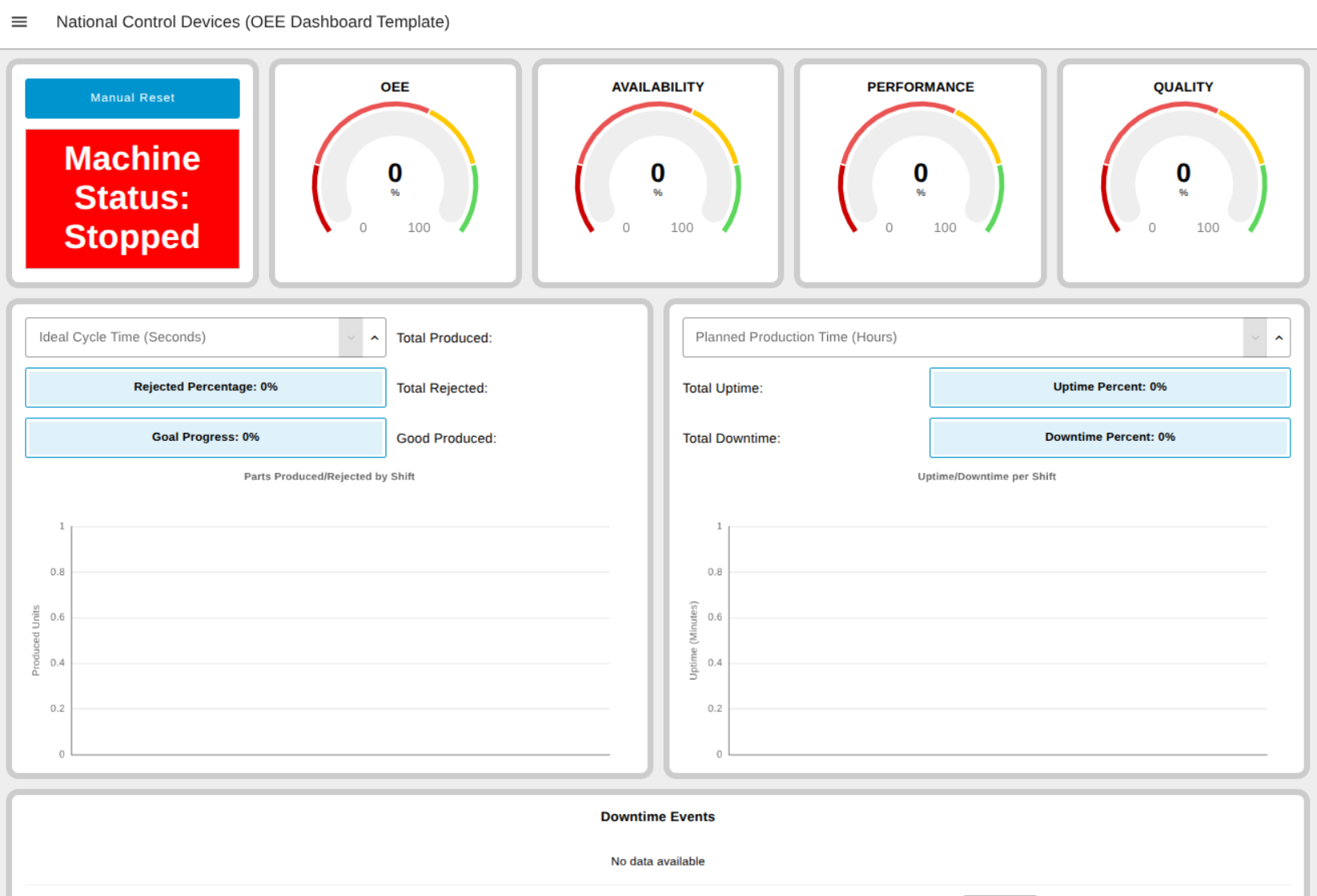Select the Downtime Events section header

coord(658,817)
